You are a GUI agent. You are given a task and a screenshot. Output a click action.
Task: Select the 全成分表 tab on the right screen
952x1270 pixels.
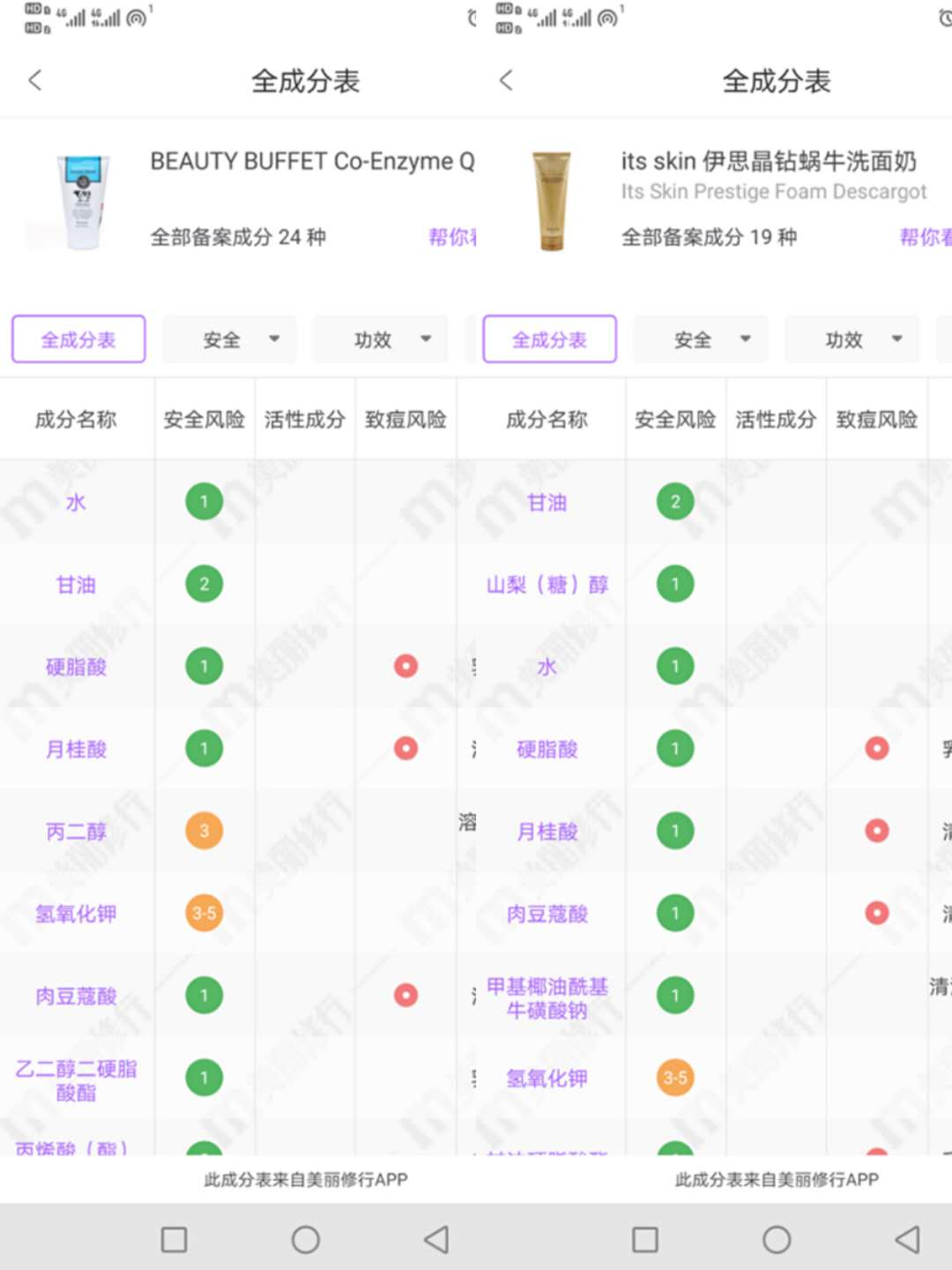click(549, 339)
